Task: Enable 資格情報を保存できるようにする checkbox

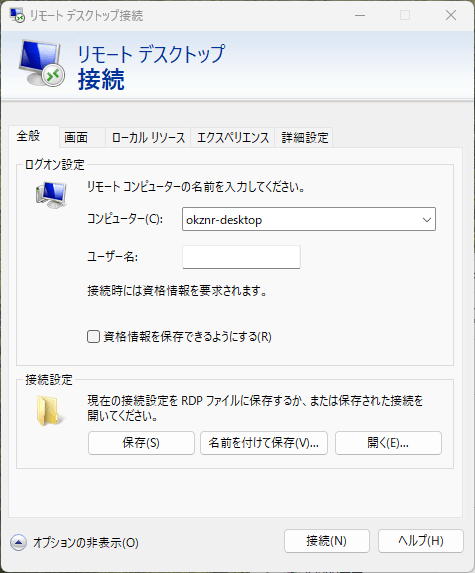Action: point(94,336)
